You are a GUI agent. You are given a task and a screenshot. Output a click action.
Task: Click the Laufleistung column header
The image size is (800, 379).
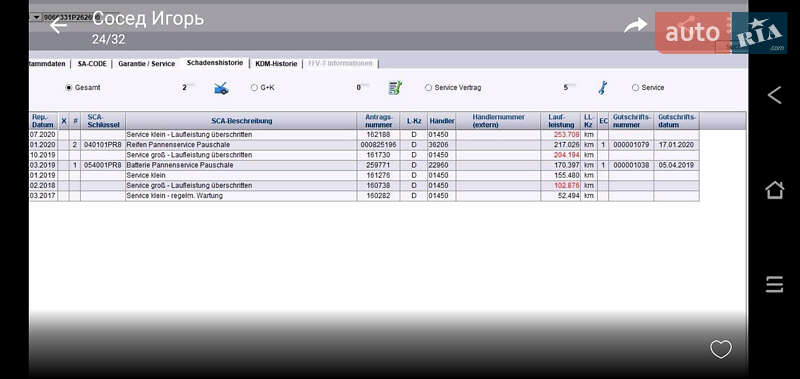tap(561, 121)
